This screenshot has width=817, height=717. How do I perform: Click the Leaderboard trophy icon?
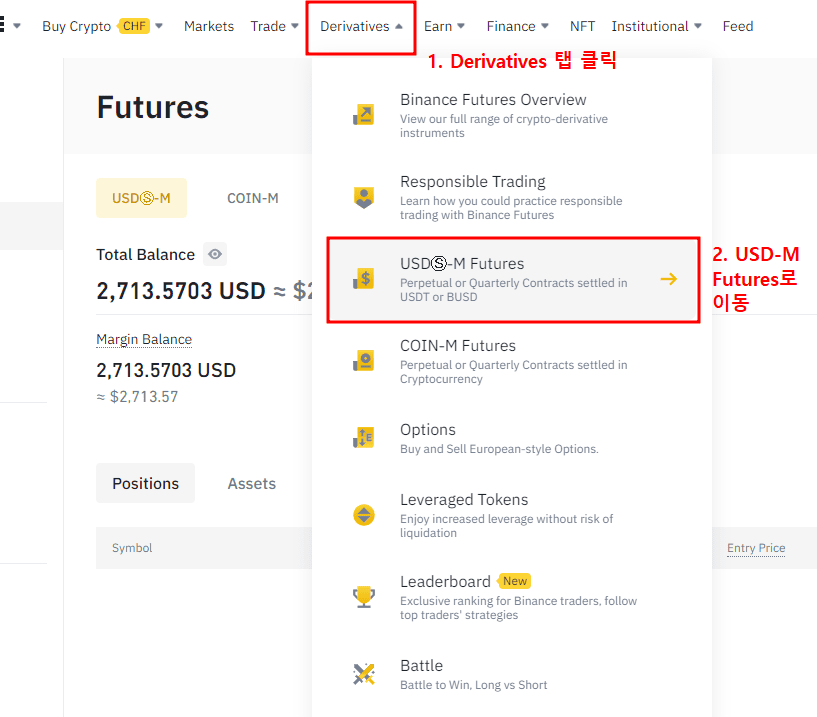(364, 597)
